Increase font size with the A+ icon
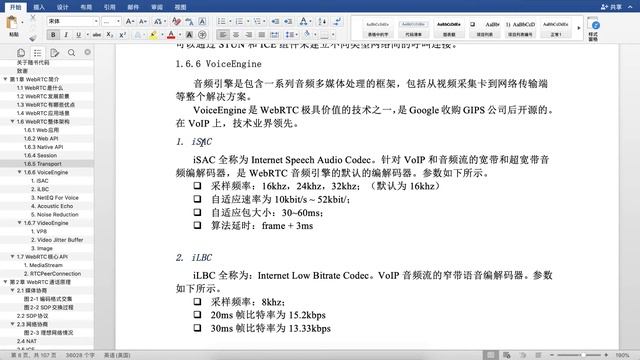The width and height of the screenshot is (640, 360). pos(129,21)
